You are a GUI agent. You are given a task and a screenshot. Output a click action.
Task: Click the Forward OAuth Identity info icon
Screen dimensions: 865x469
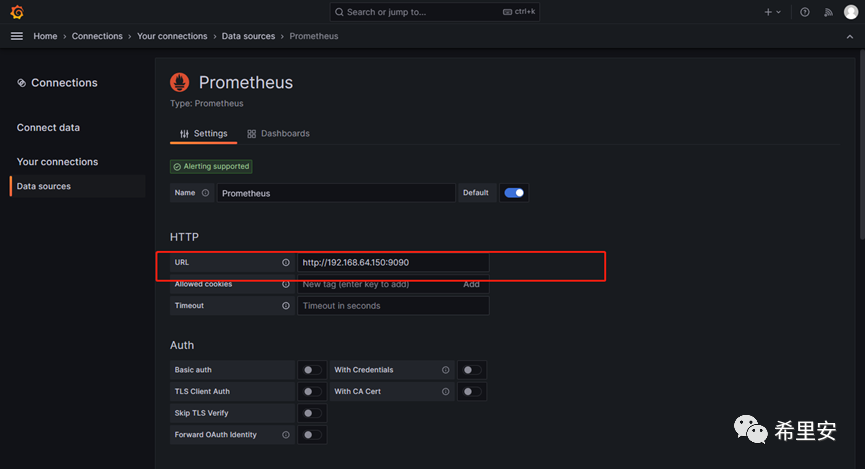(x=286, y=435)
